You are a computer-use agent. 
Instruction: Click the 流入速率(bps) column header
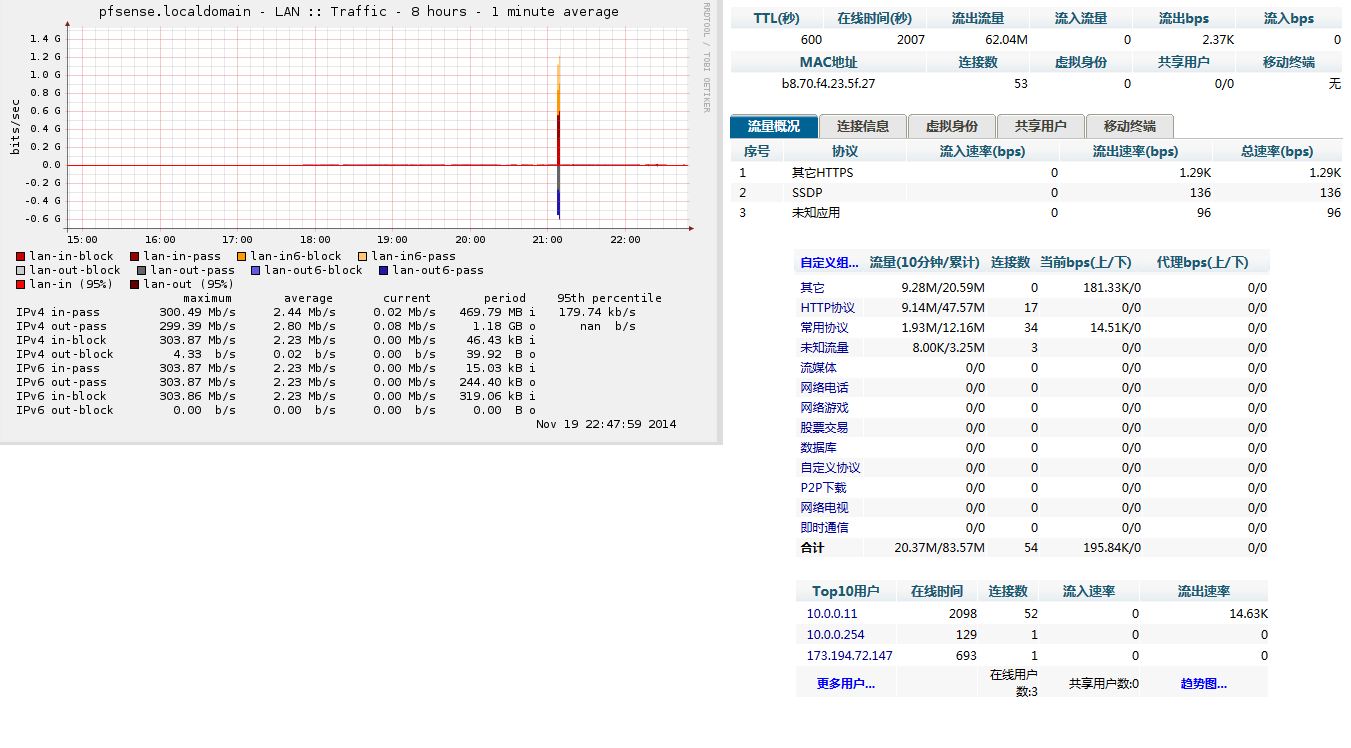983,152
